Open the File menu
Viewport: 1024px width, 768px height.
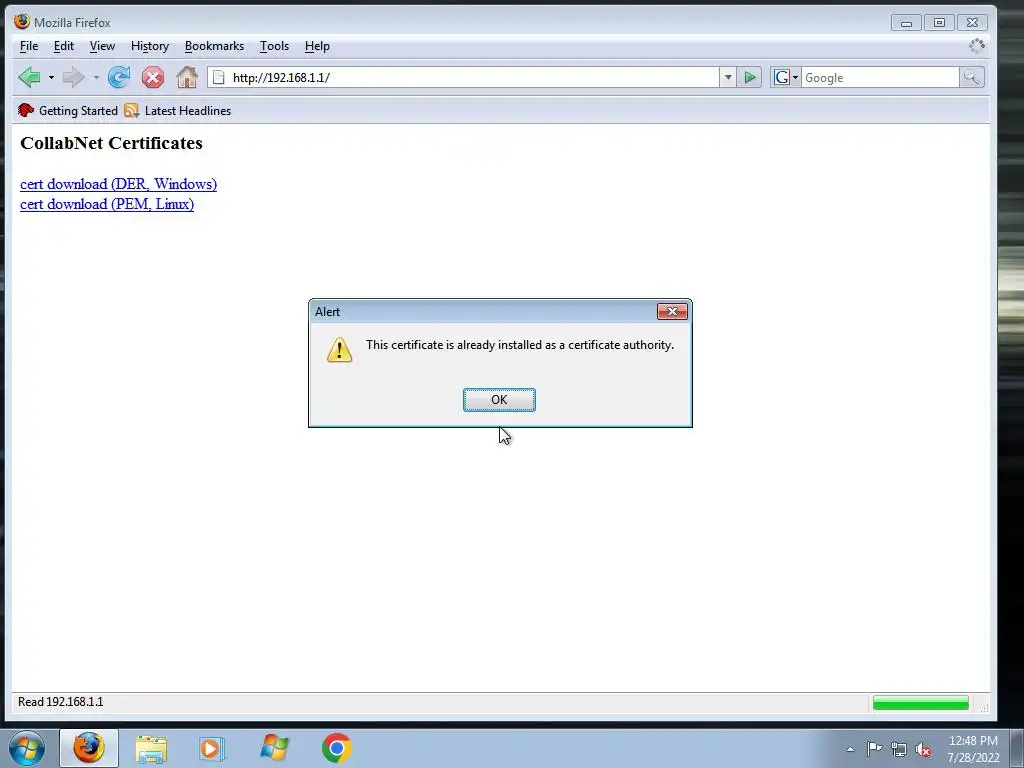pos(29,46)
